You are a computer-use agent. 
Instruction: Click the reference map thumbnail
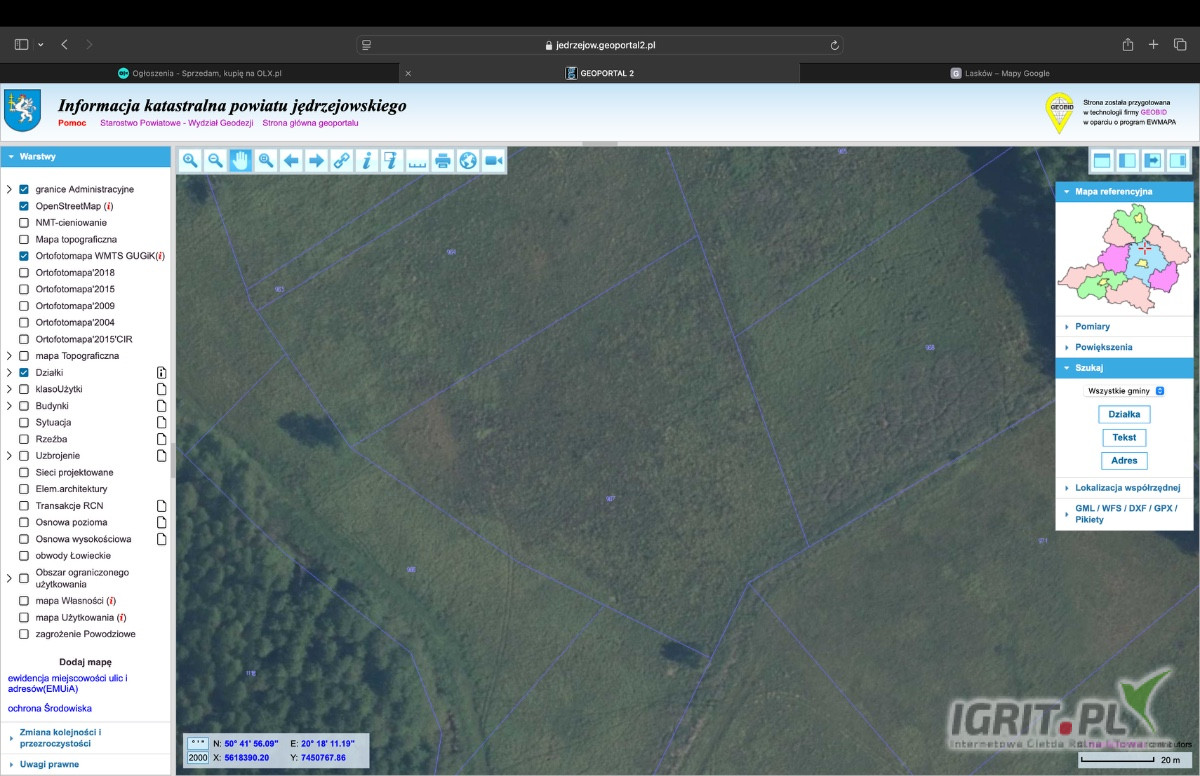1124,258
